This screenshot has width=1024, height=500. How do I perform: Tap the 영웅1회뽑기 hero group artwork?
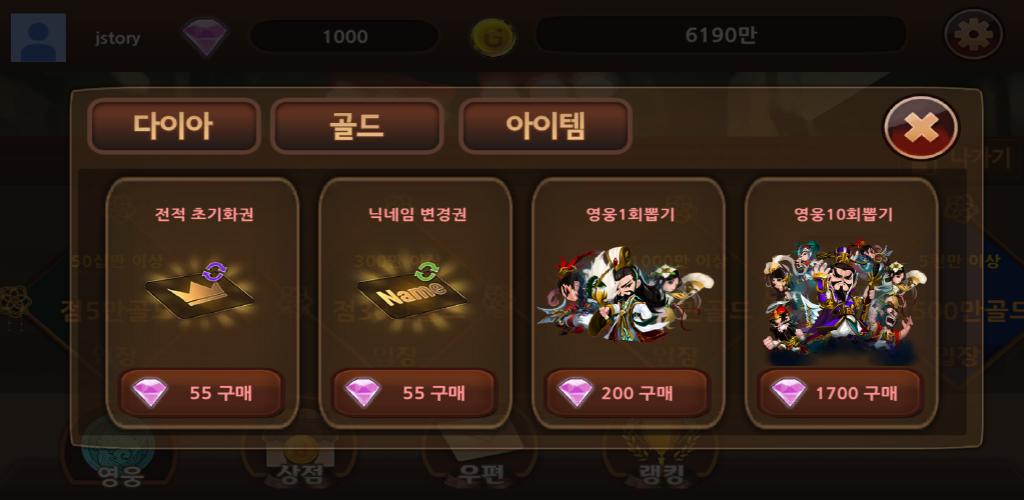[x=625, y=294]
